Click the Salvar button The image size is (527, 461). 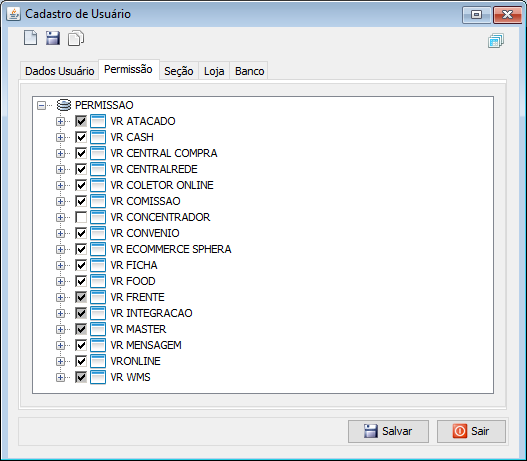tap(388, 431)
